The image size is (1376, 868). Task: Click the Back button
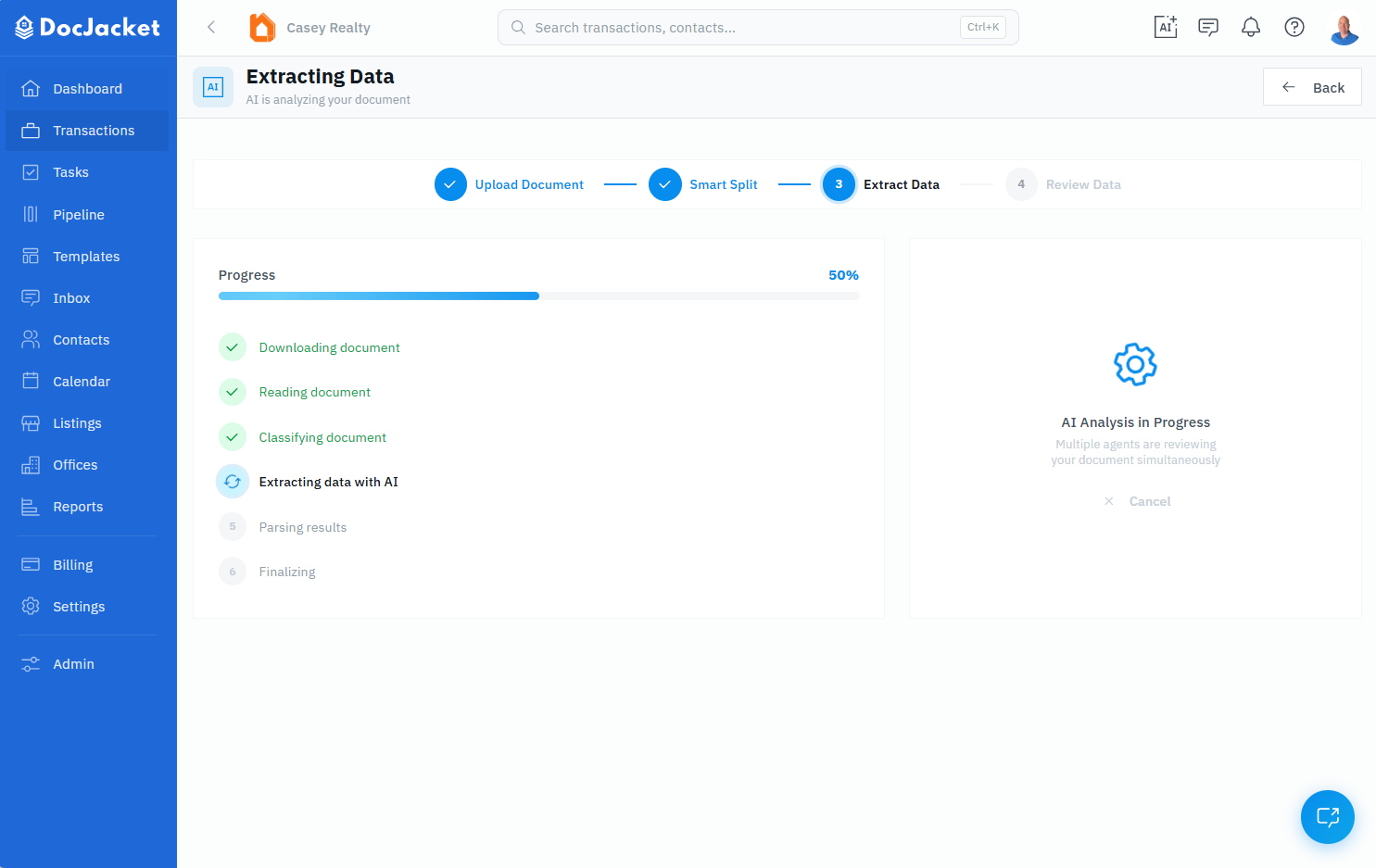click(x=1312, y=86)
